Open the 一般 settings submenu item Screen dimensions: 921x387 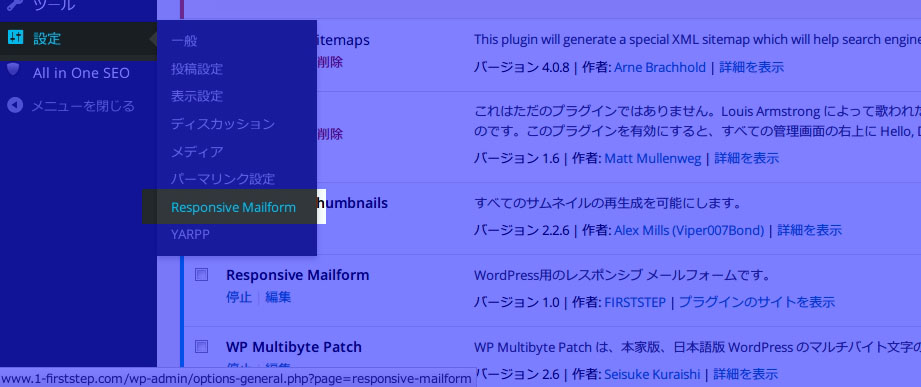pos(184,41)
